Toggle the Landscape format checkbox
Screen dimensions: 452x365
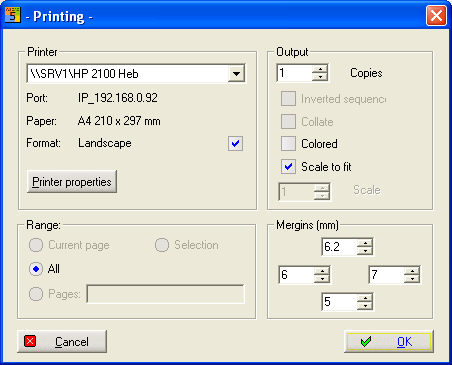(x=235, y=144)
